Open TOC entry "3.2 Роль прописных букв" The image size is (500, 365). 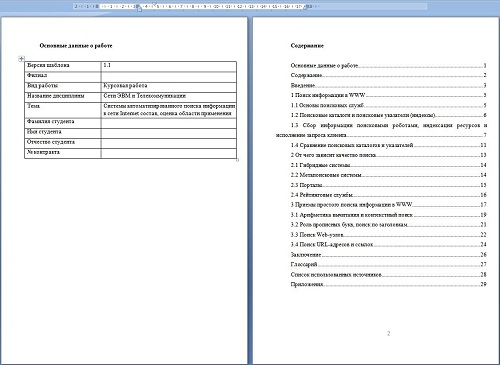pos(388,225)
